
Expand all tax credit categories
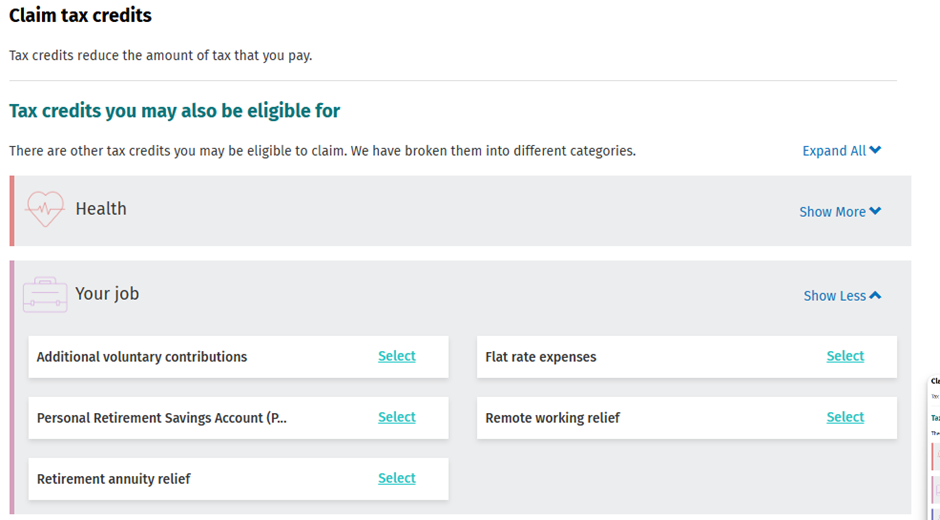coord(841,151)
